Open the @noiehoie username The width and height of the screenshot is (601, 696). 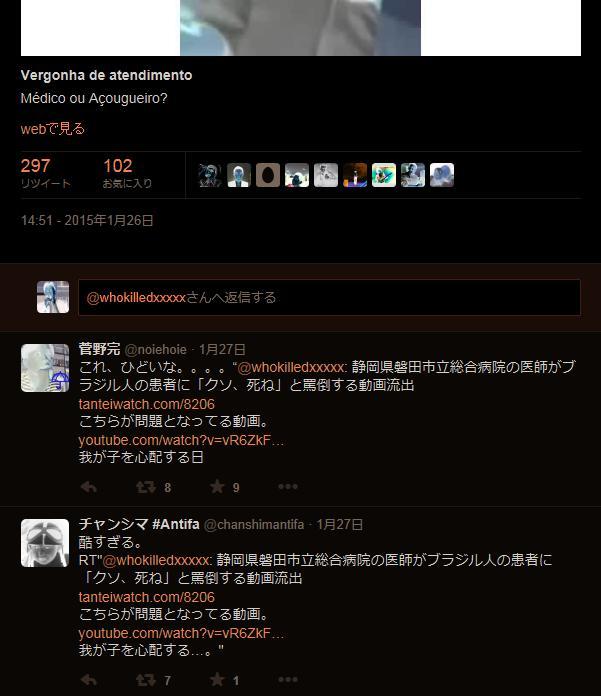point(155,350)
